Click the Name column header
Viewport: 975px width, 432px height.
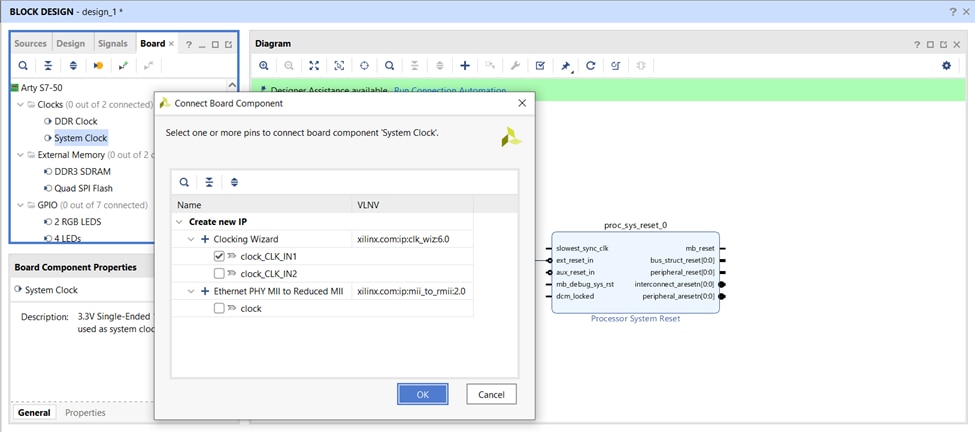[261, 205]
